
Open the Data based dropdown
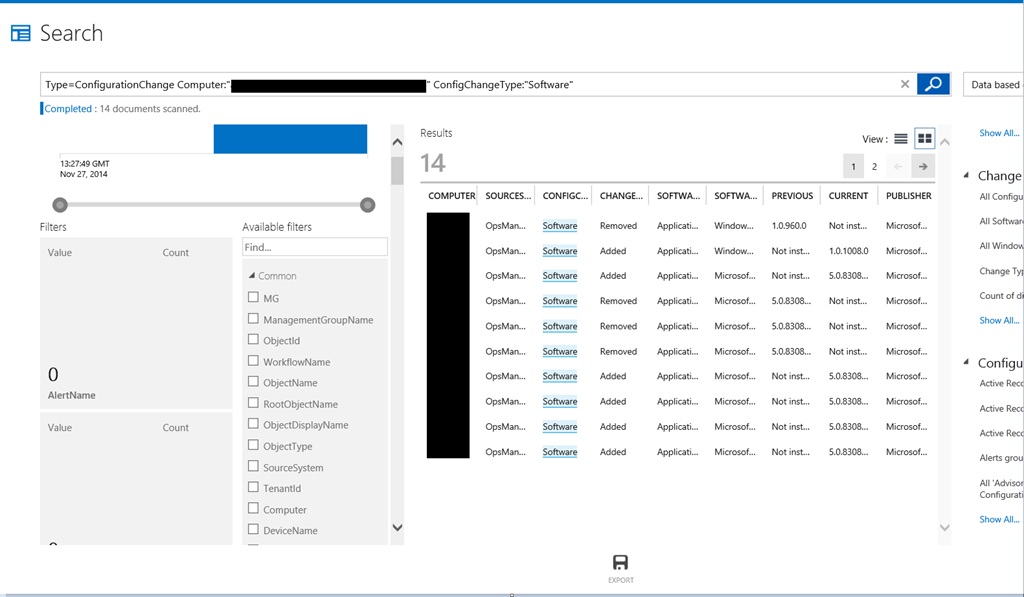(x=993, y=85)
